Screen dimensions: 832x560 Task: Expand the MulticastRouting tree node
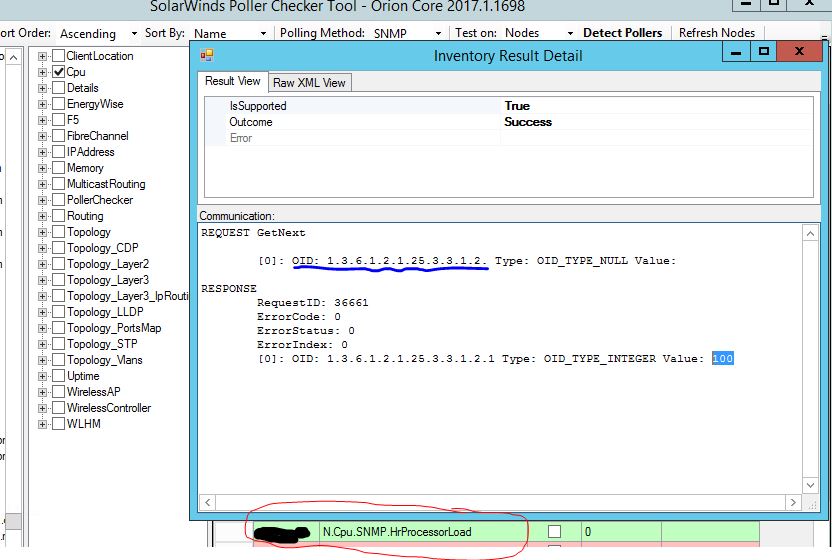click(x=42, y=184)
